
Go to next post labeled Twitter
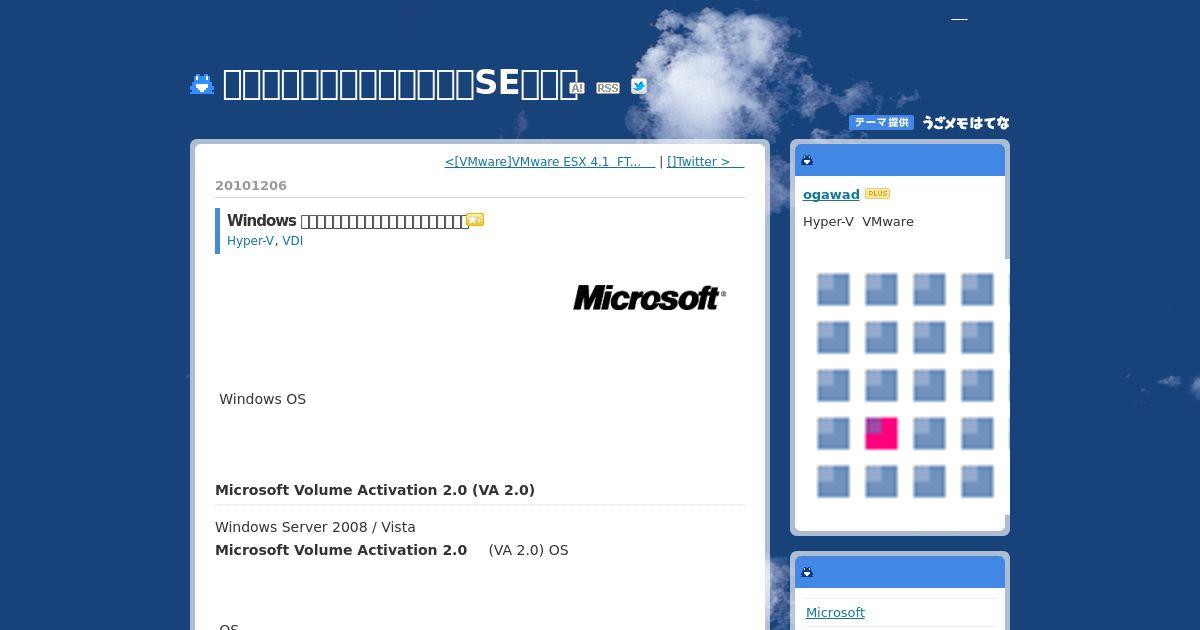point(705,161)
